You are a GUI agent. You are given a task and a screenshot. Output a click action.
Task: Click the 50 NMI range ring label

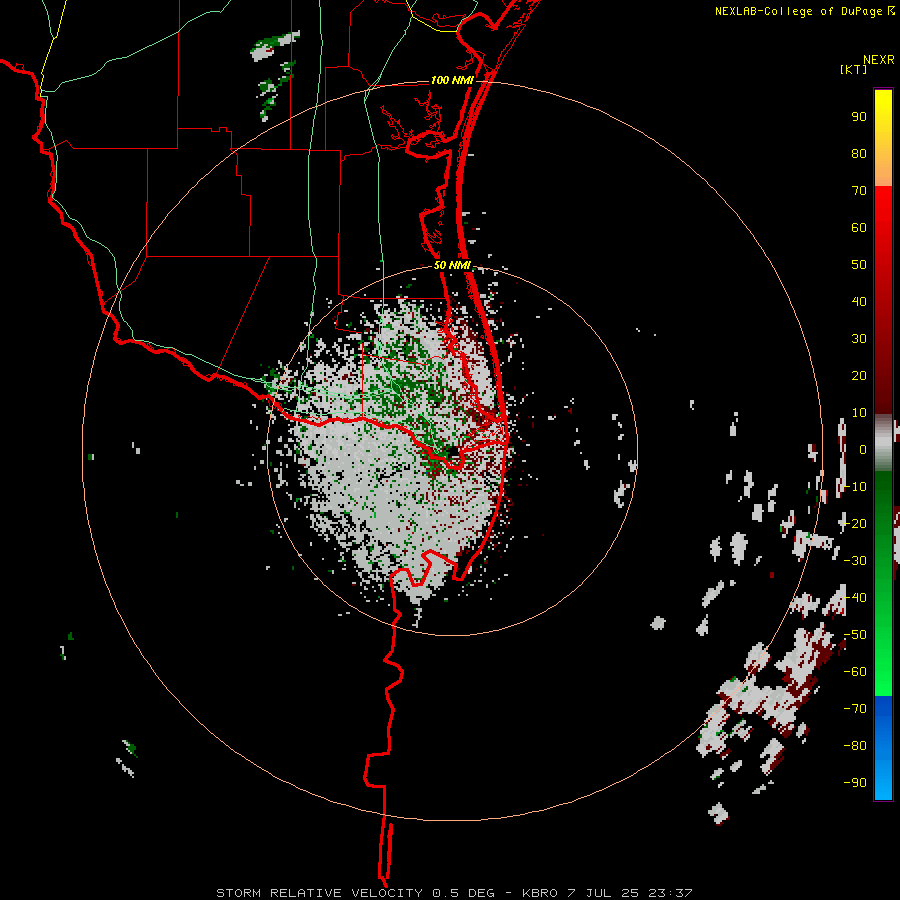452,265
